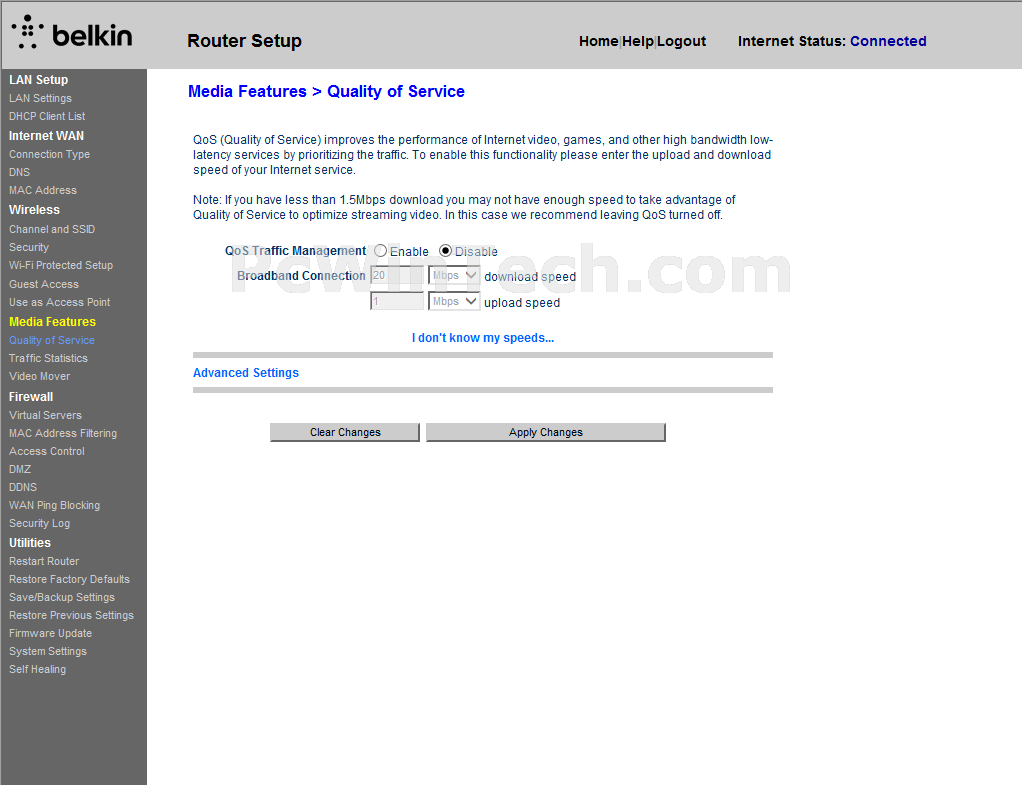
Task: Open Self Healing page
Action: click(x=38, y=670)
